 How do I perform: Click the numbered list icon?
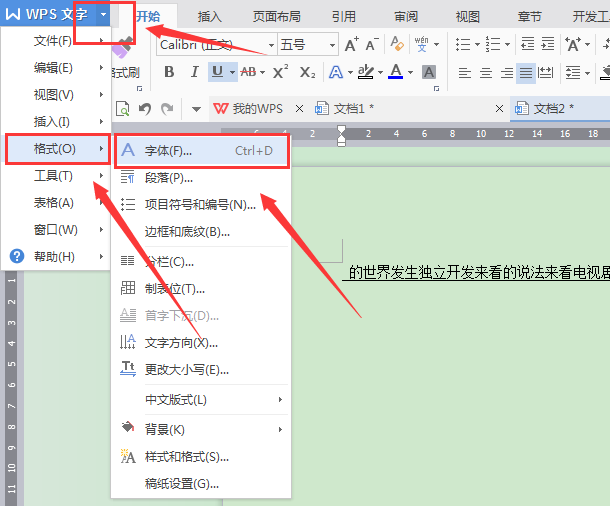[493, 44]
